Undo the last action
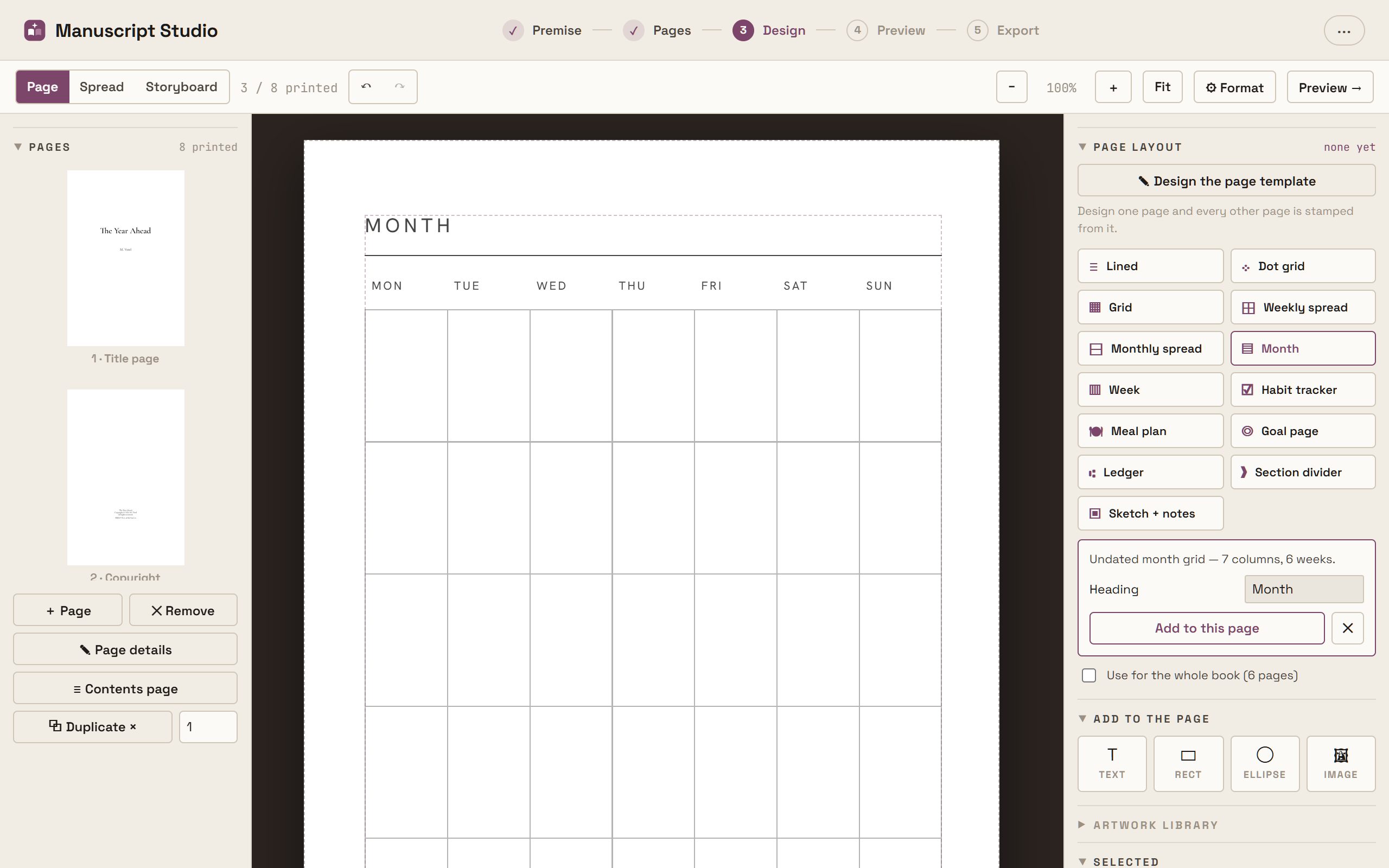1389x868 pixels. point(366,87)
